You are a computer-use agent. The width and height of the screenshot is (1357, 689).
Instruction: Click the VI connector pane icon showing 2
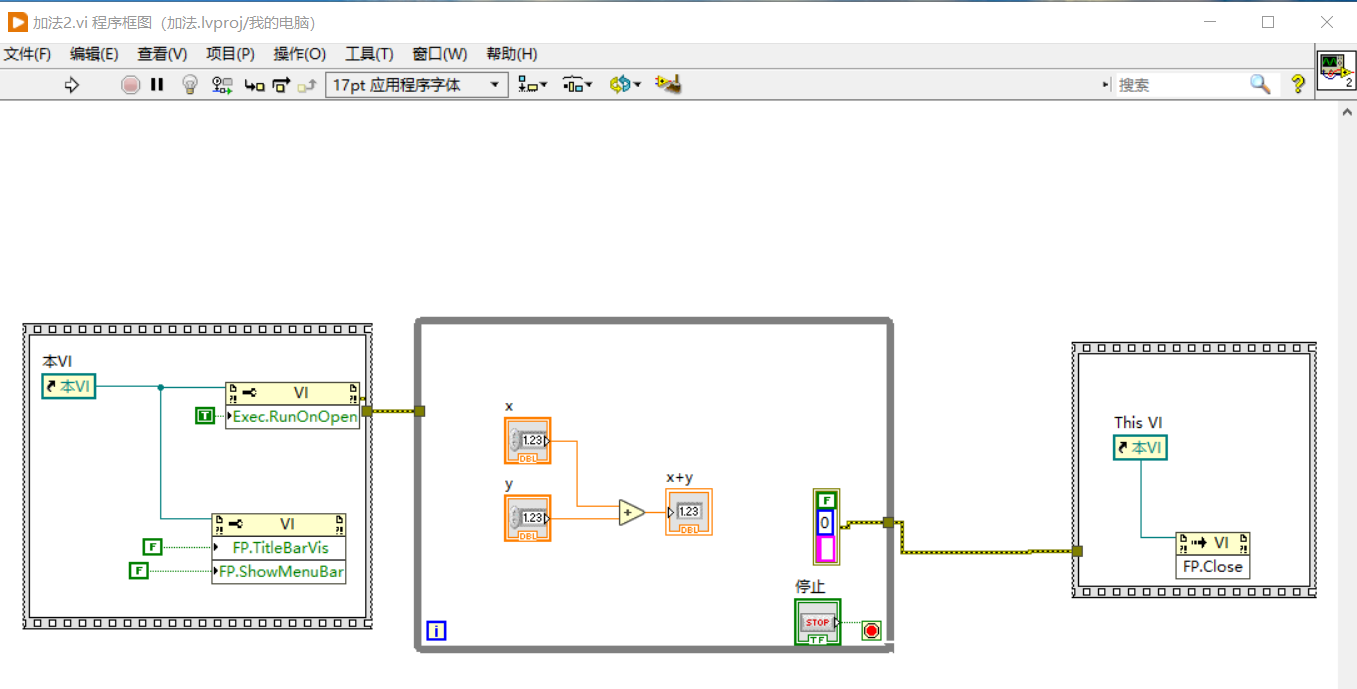pyautogui.click(x=1338, y=71)
